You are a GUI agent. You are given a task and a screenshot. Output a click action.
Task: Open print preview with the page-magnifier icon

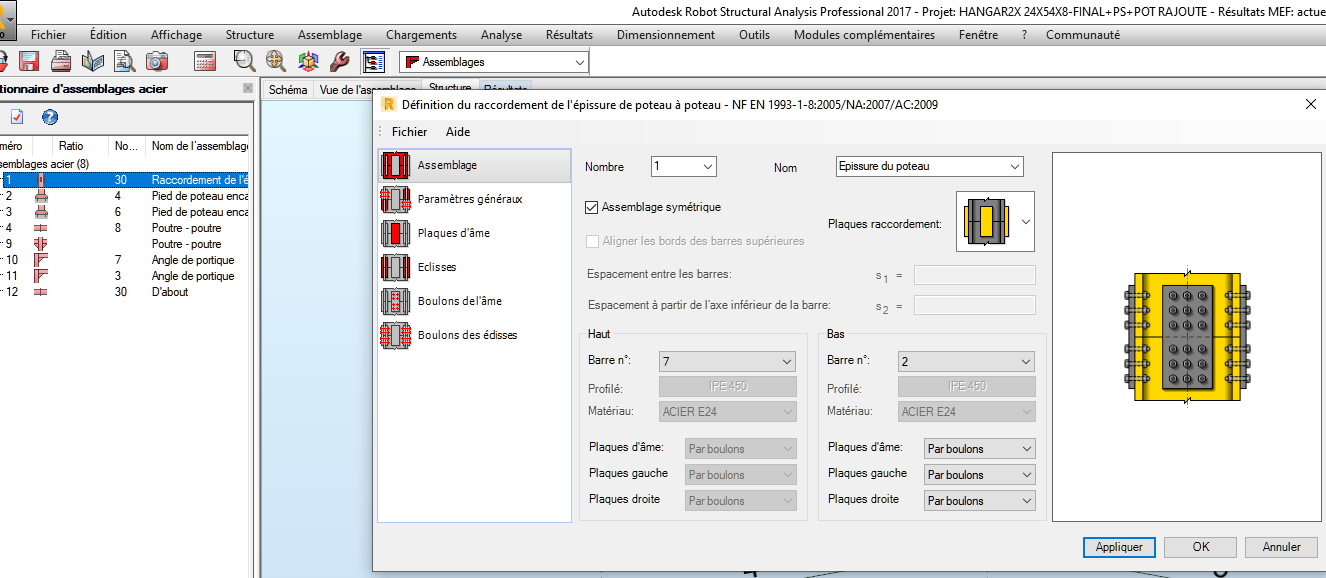point(125,61)
